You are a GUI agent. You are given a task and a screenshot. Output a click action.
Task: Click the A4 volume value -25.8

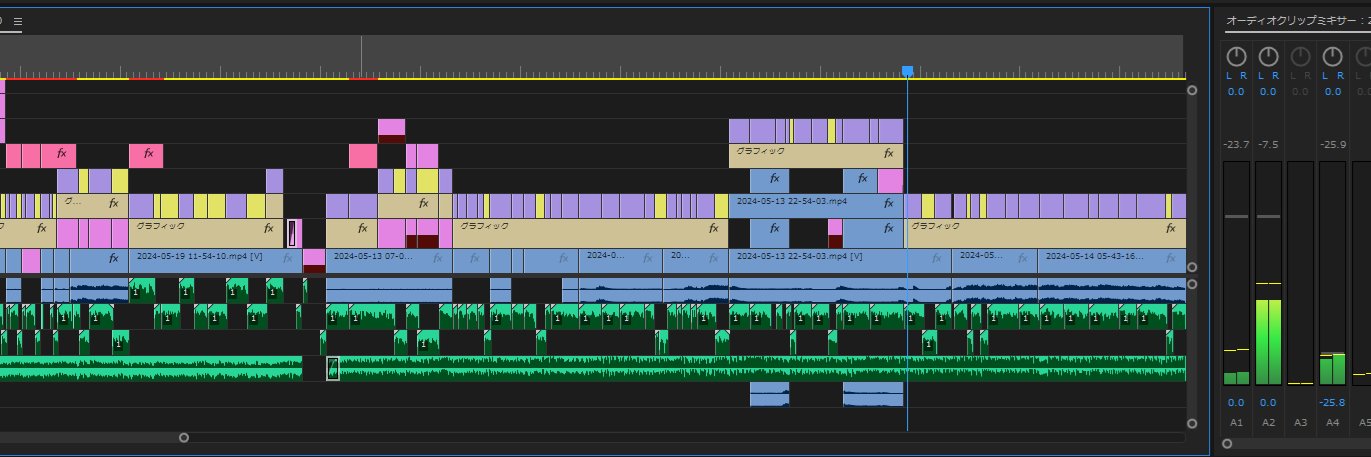[x=1332, y=402]
